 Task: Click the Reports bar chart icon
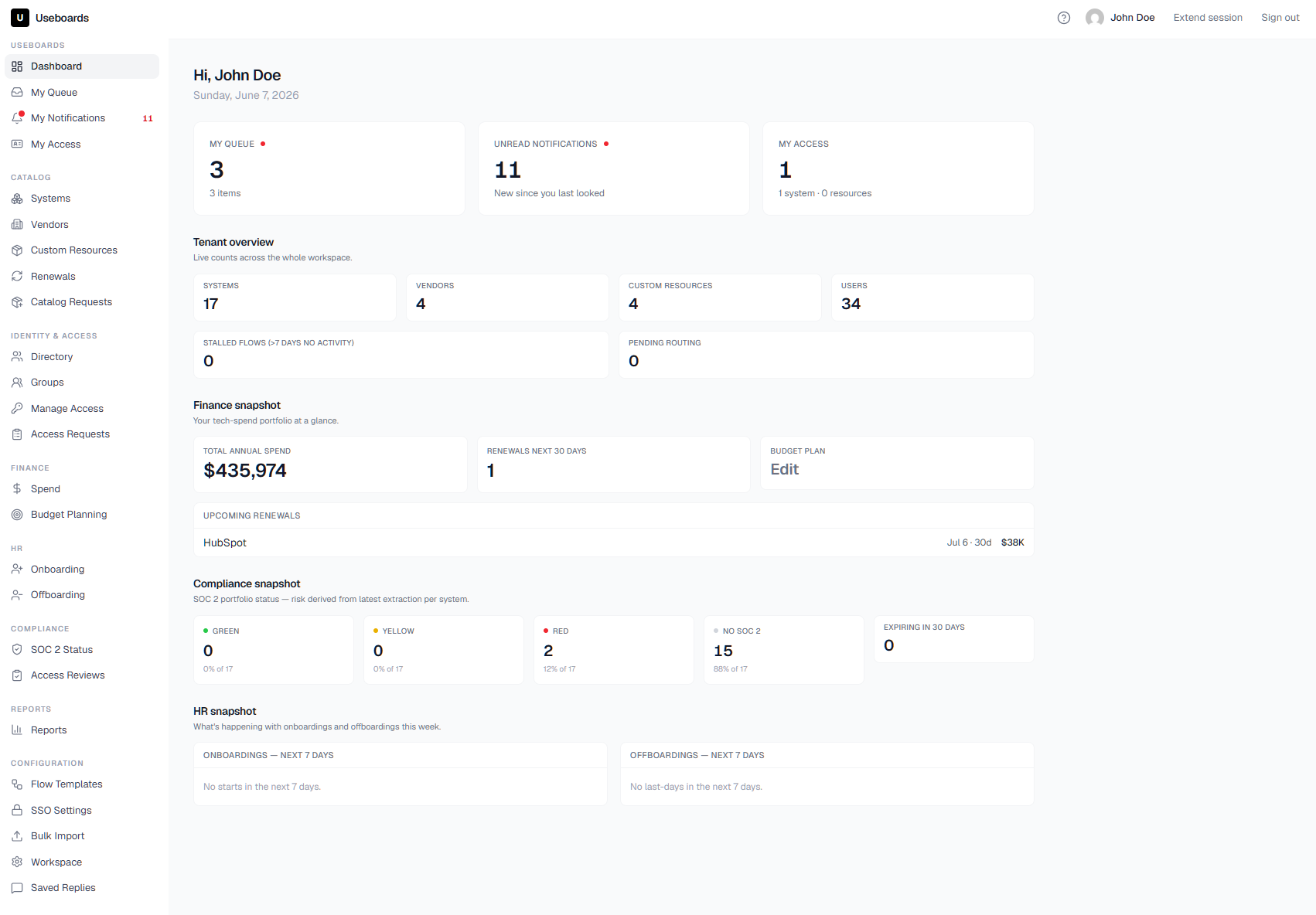coord(17,730)
